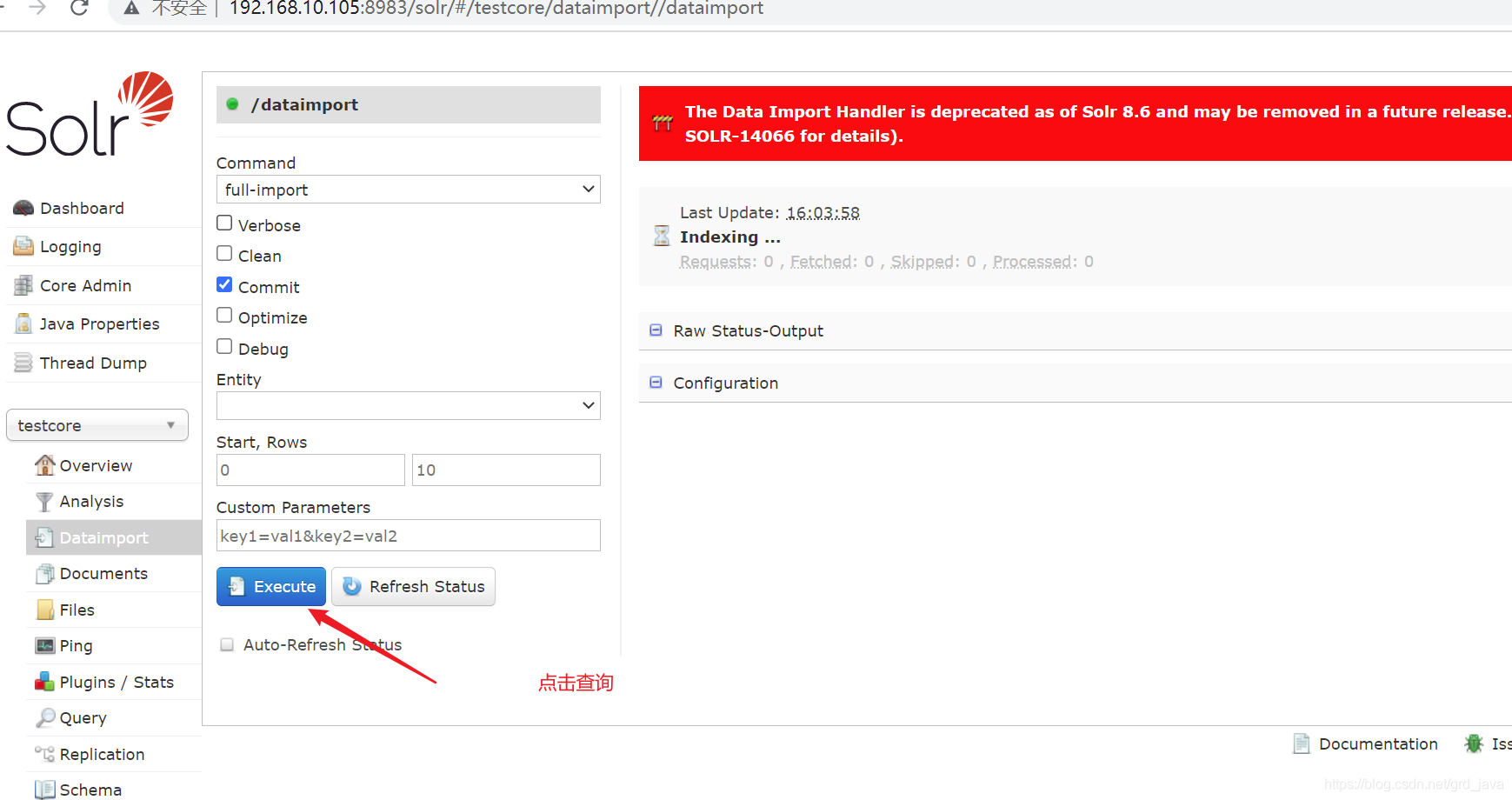Screen dimensions: 1512x800
Task: Go to Core Admin
Action: [x=85, y=286]
